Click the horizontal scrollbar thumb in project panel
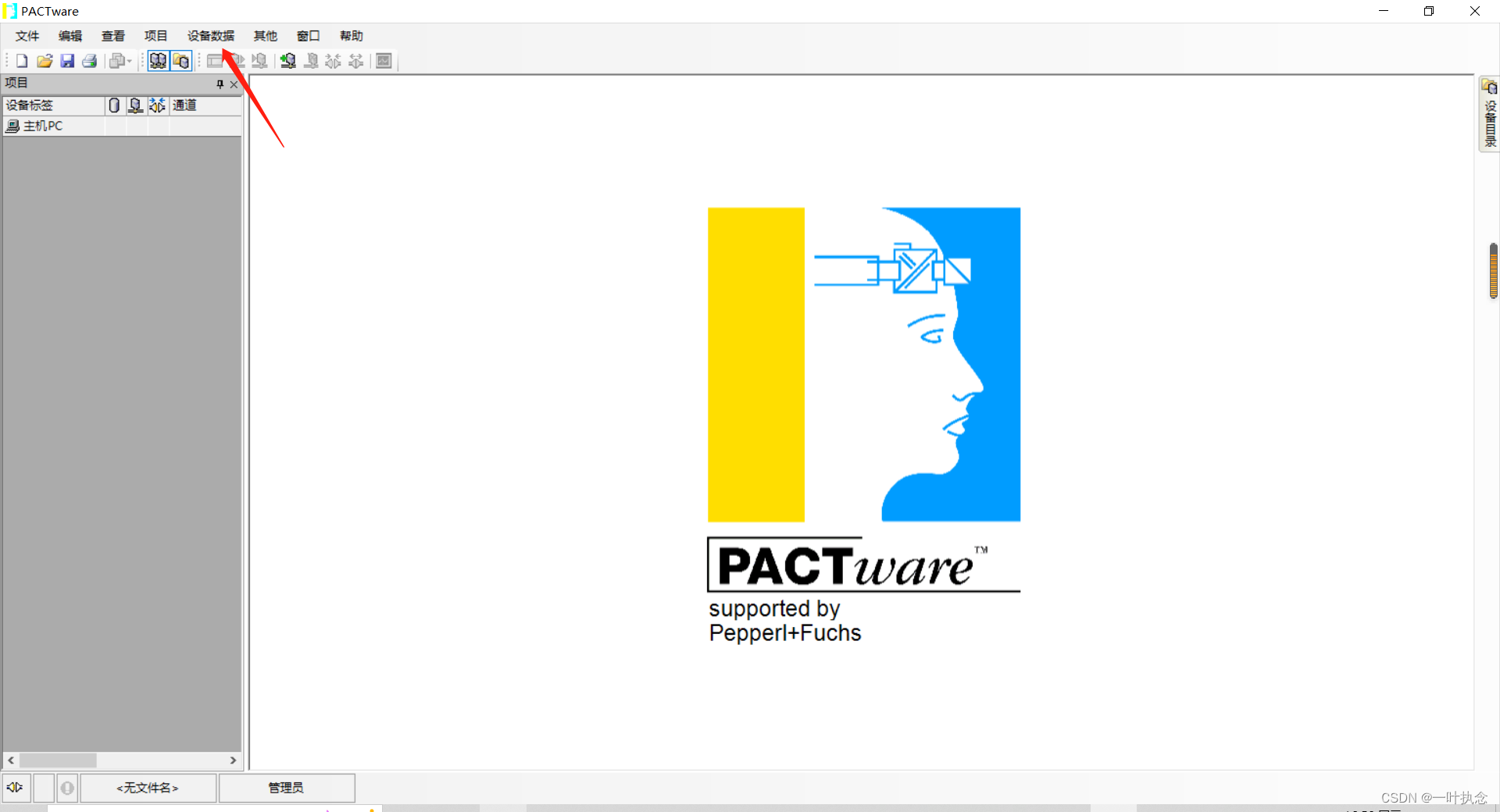1500x812 pixels. (x=59, y=760)
